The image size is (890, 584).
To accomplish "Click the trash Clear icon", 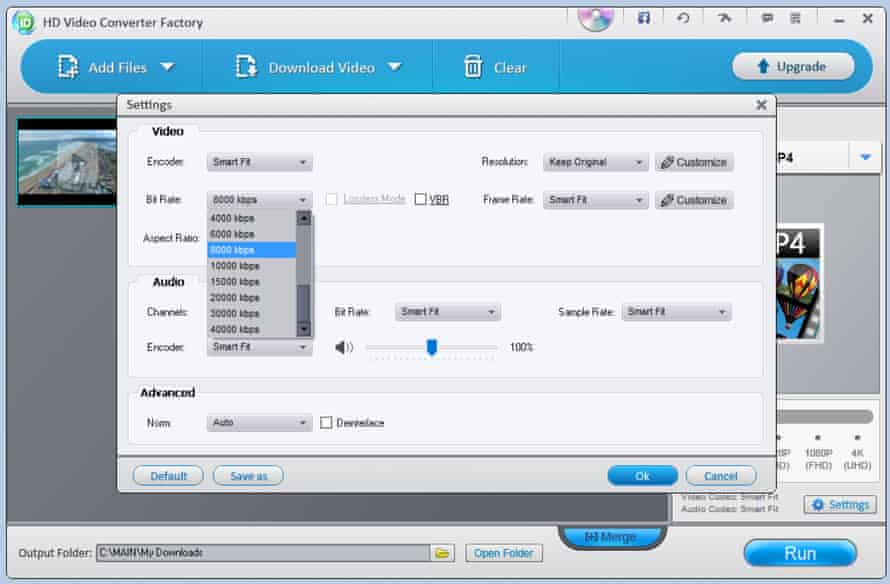I will pyautogui.click(x=473, y=67).
